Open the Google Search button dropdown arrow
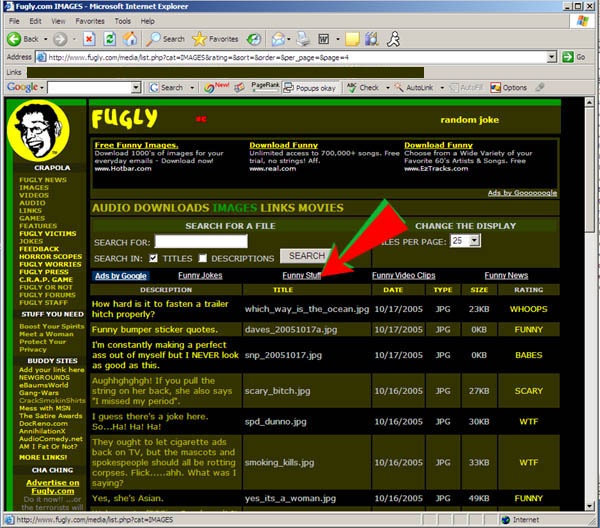 tap(192, 88)
